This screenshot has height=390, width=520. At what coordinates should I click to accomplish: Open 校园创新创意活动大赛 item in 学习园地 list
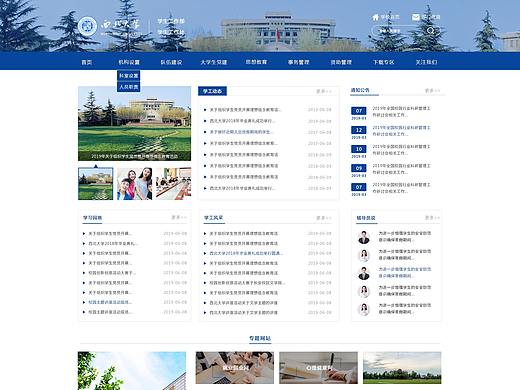tap(112, 273)
